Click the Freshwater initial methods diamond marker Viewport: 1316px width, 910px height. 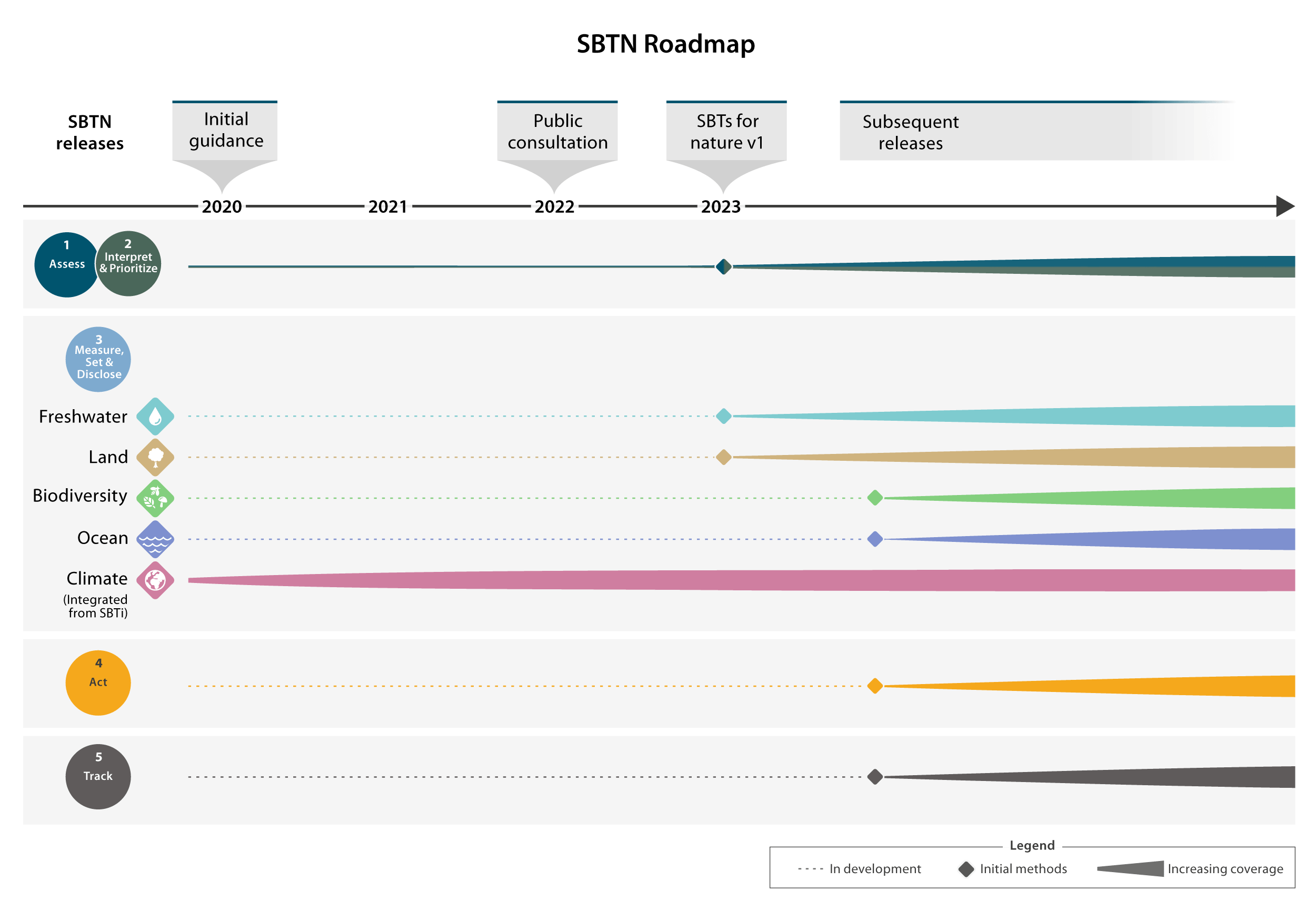[723, 416]
